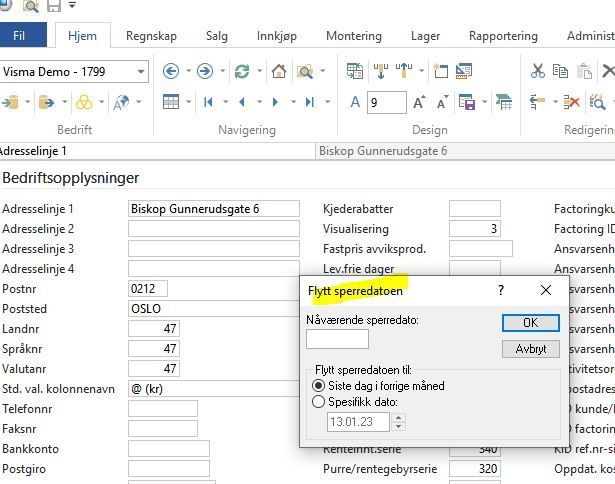Click the save disk icon in title bar
The width and height of the screenshot is (615, 484).
tap(54, 5)
